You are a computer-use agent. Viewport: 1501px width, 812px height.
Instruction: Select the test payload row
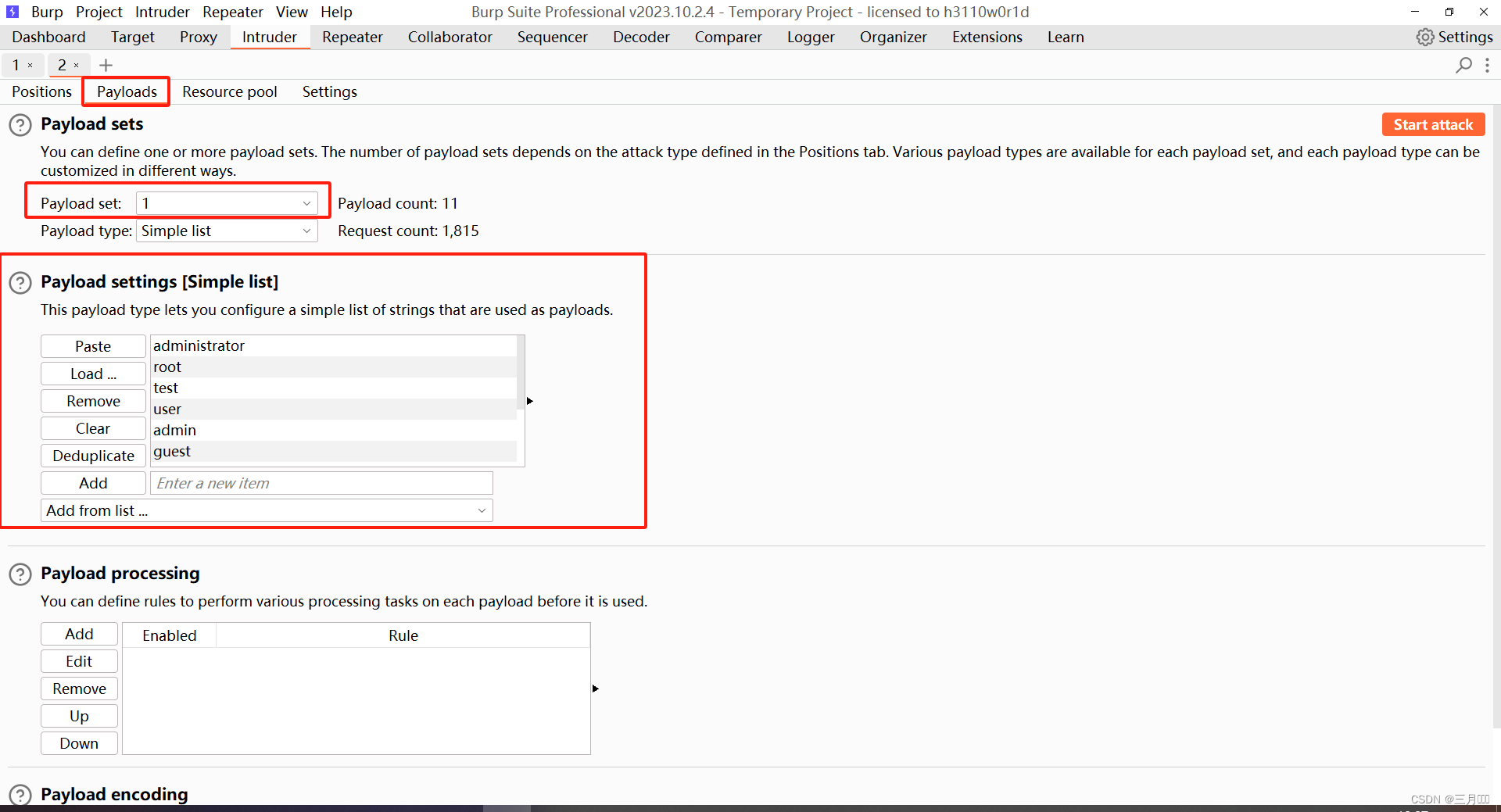[333, 388]
